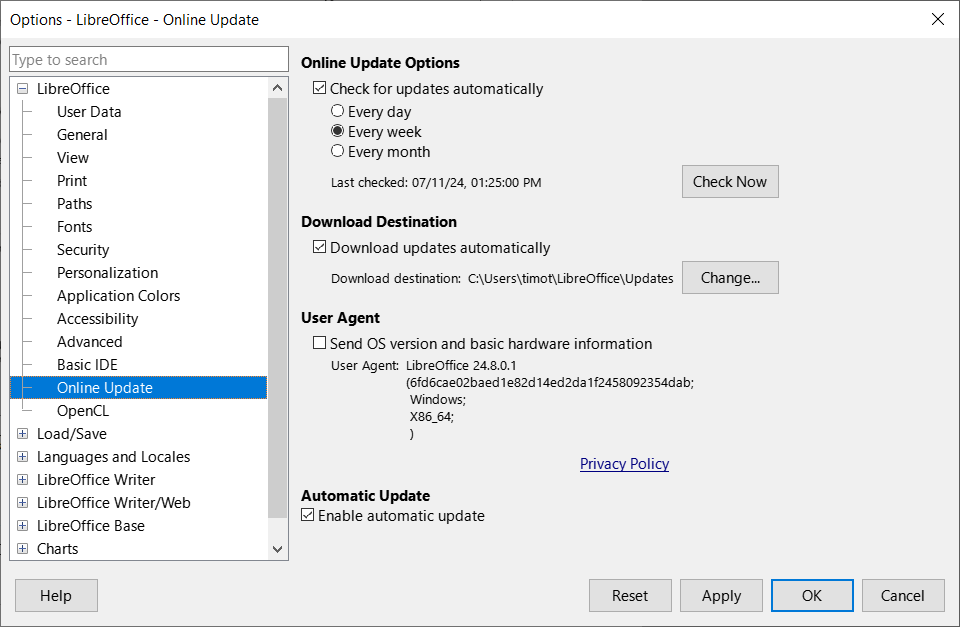Select the Fonts settings page
The width and height of the screenshot is (960, 627).
tap(75, 226)
